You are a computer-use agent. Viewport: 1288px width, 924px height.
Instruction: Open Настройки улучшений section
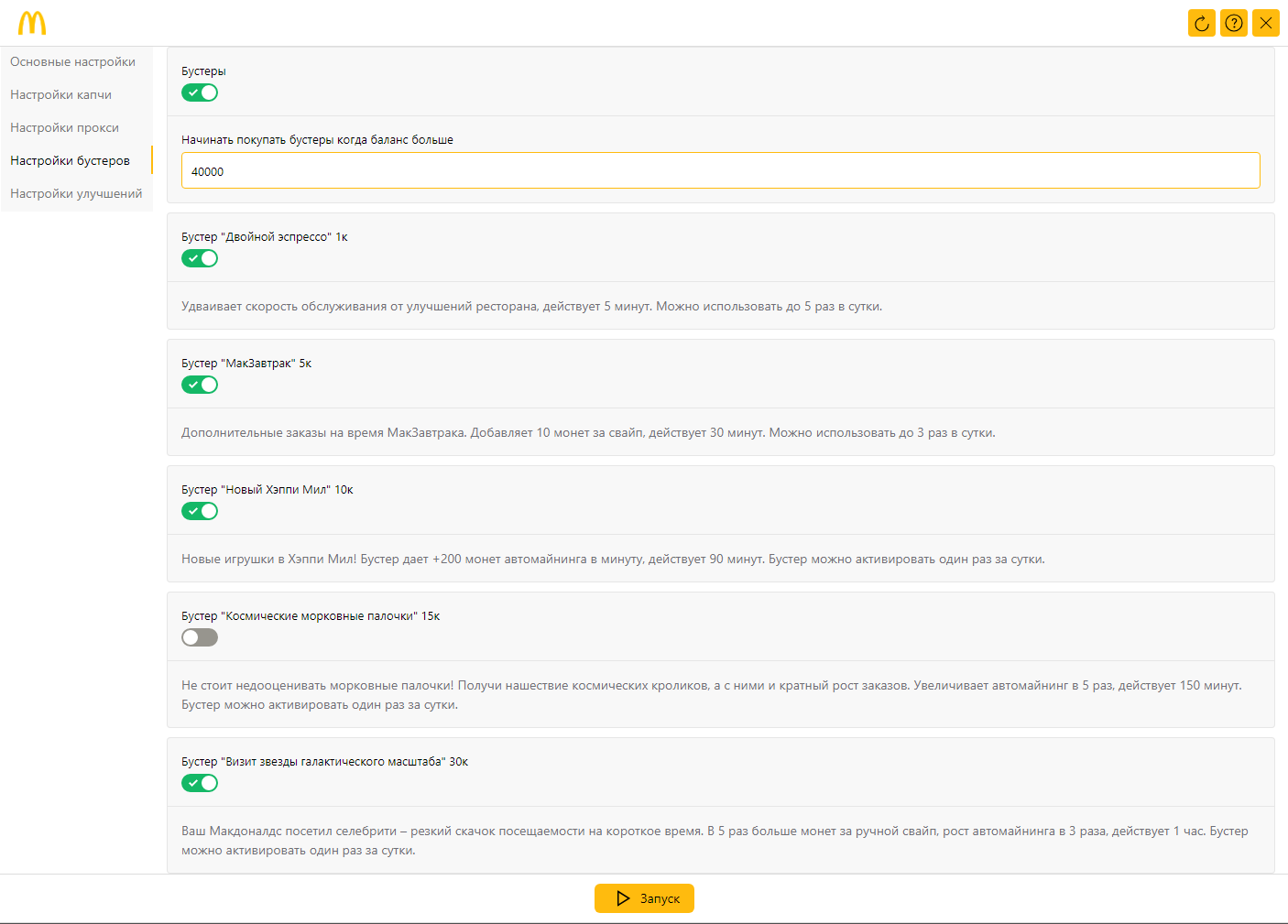(x=76, y=194)
